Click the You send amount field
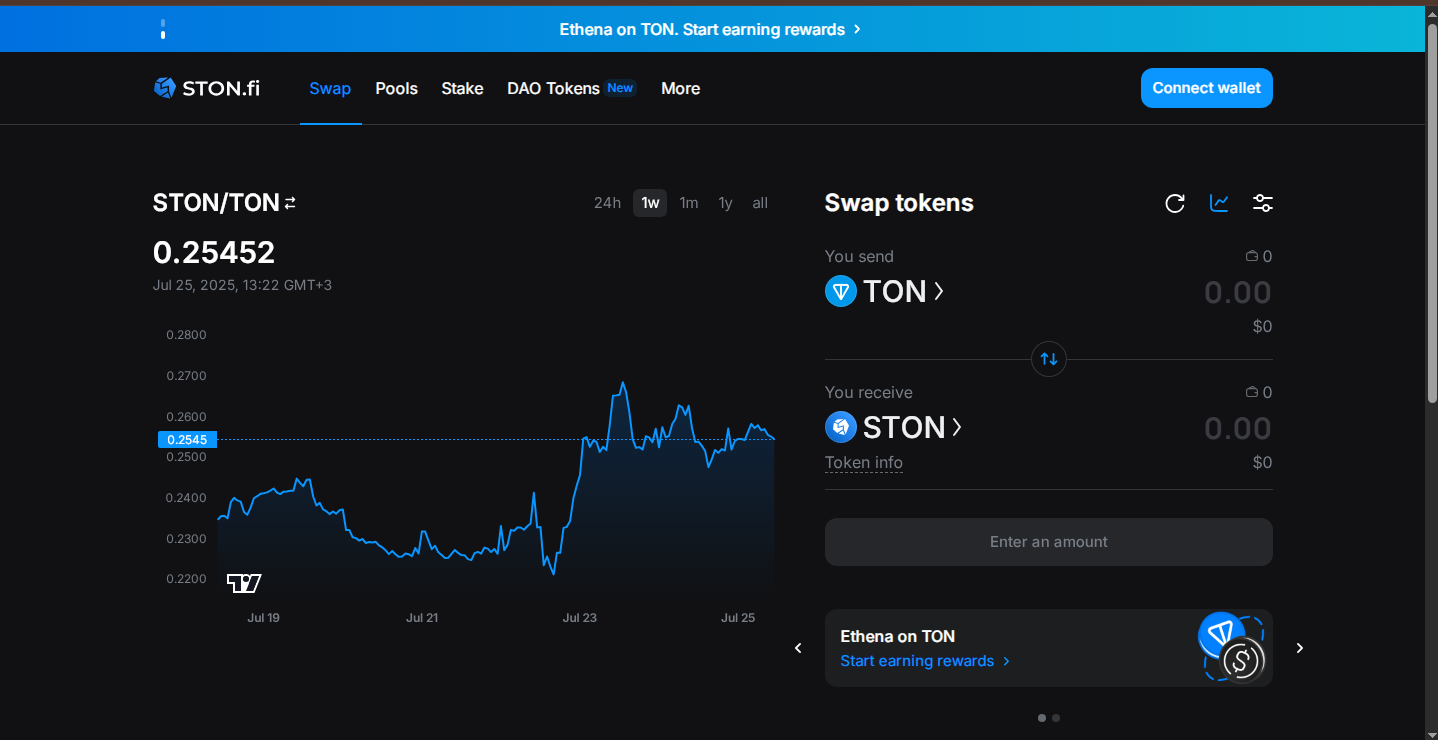The height and width of the screenshot is (740, 1438). pos(1237,292)
